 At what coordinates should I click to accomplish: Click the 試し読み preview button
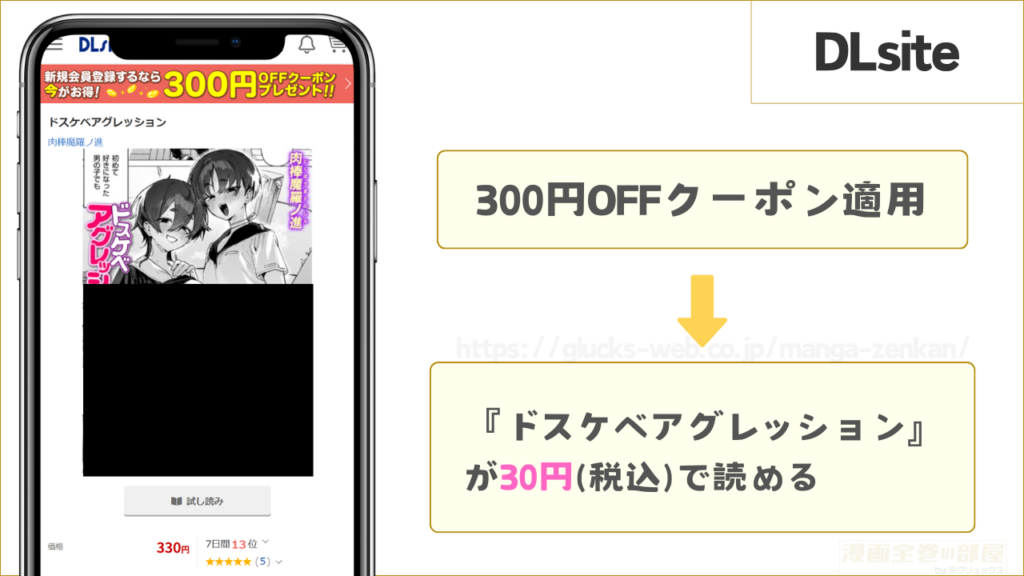tap(197, 501)
